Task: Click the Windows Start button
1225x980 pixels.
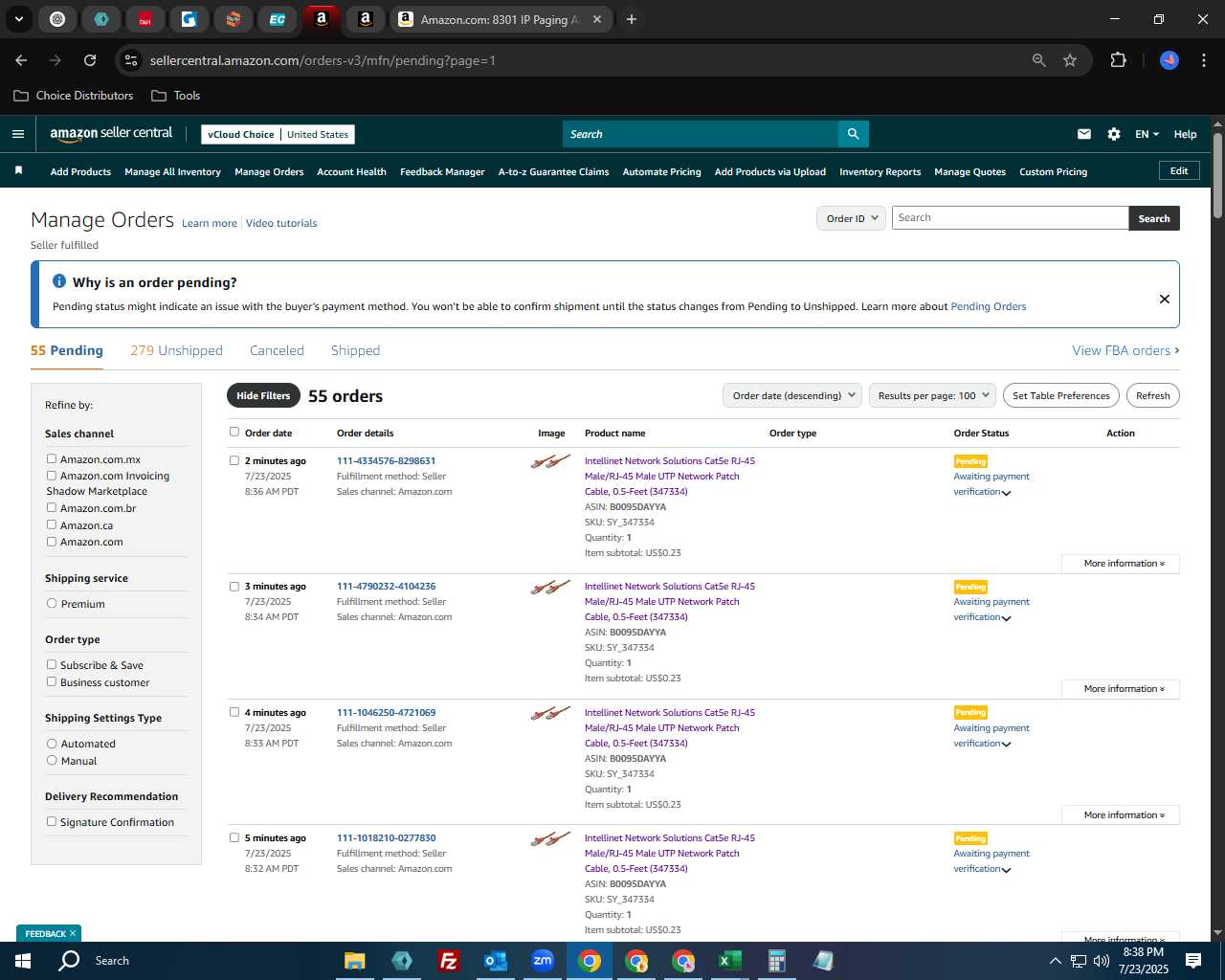Action: coord(23,961)
